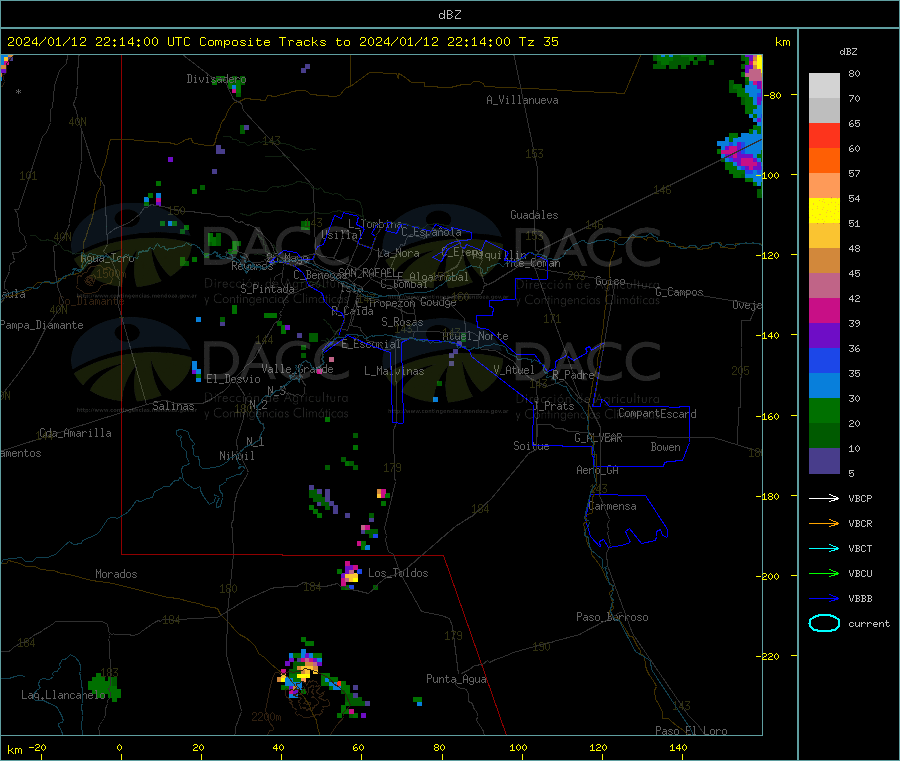
Task: Click the Guadales location label
Action: 534,215
